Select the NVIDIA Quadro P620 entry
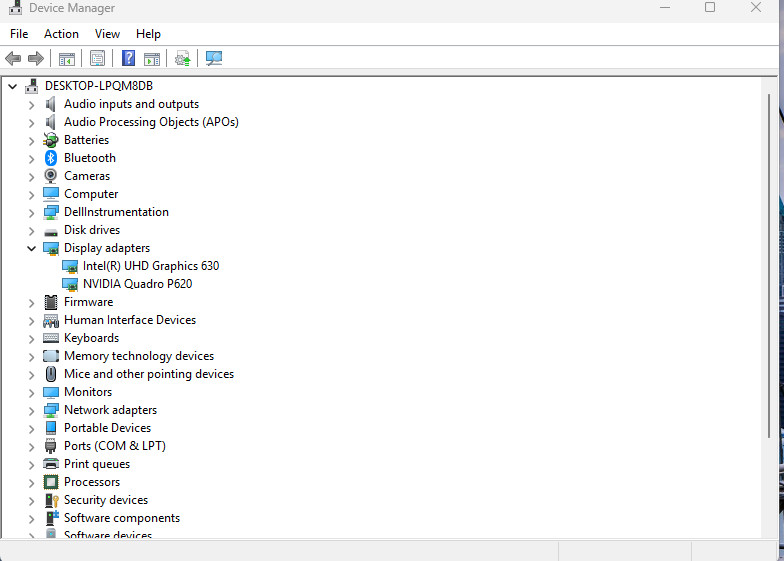The height and width of the screenshot is (561, 784). (x=138, y=284)
